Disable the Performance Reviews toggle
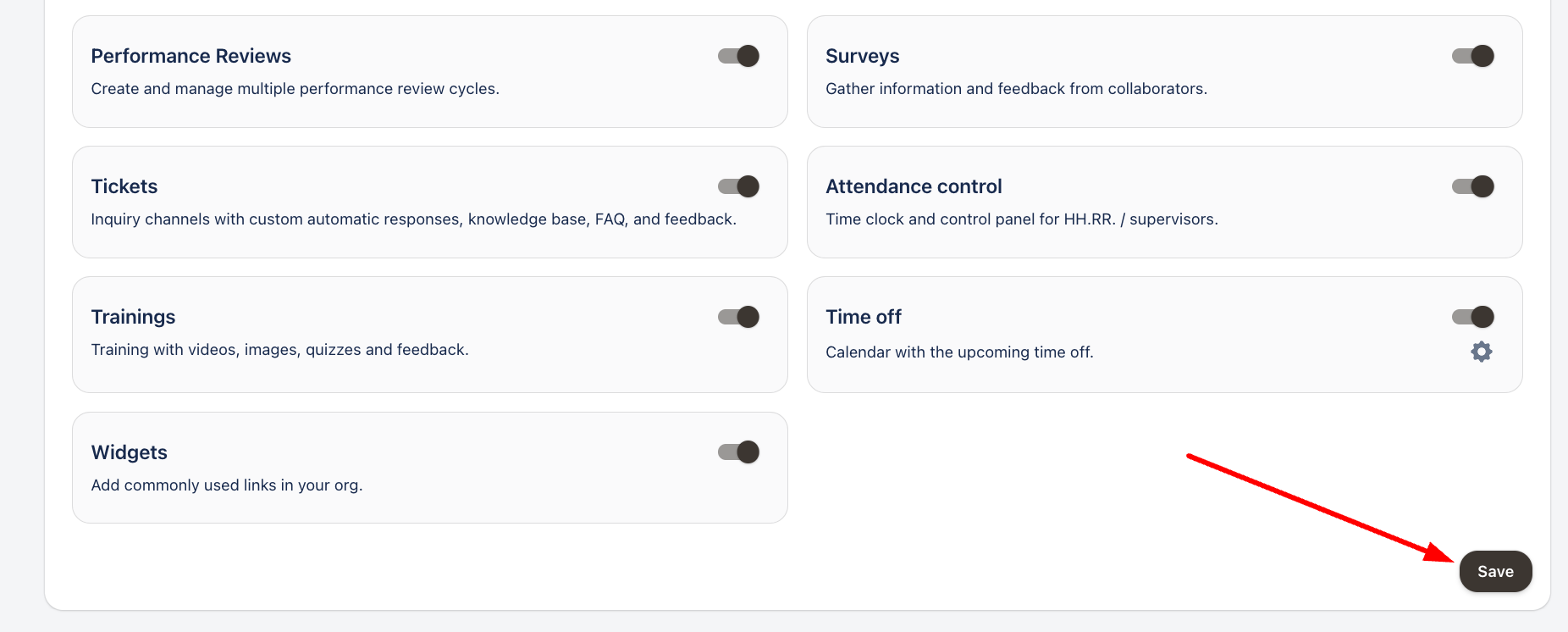1568x632 pixels. click(738, 56)
